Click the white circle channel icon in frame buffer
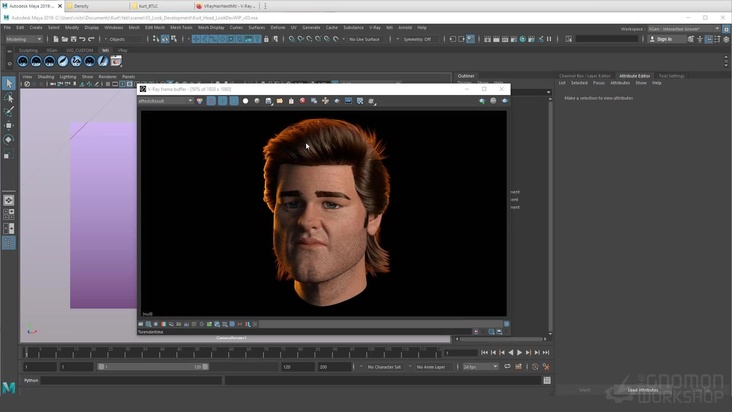Image resolution: width=732 pixels, height=412 pixels. point(246,101)
